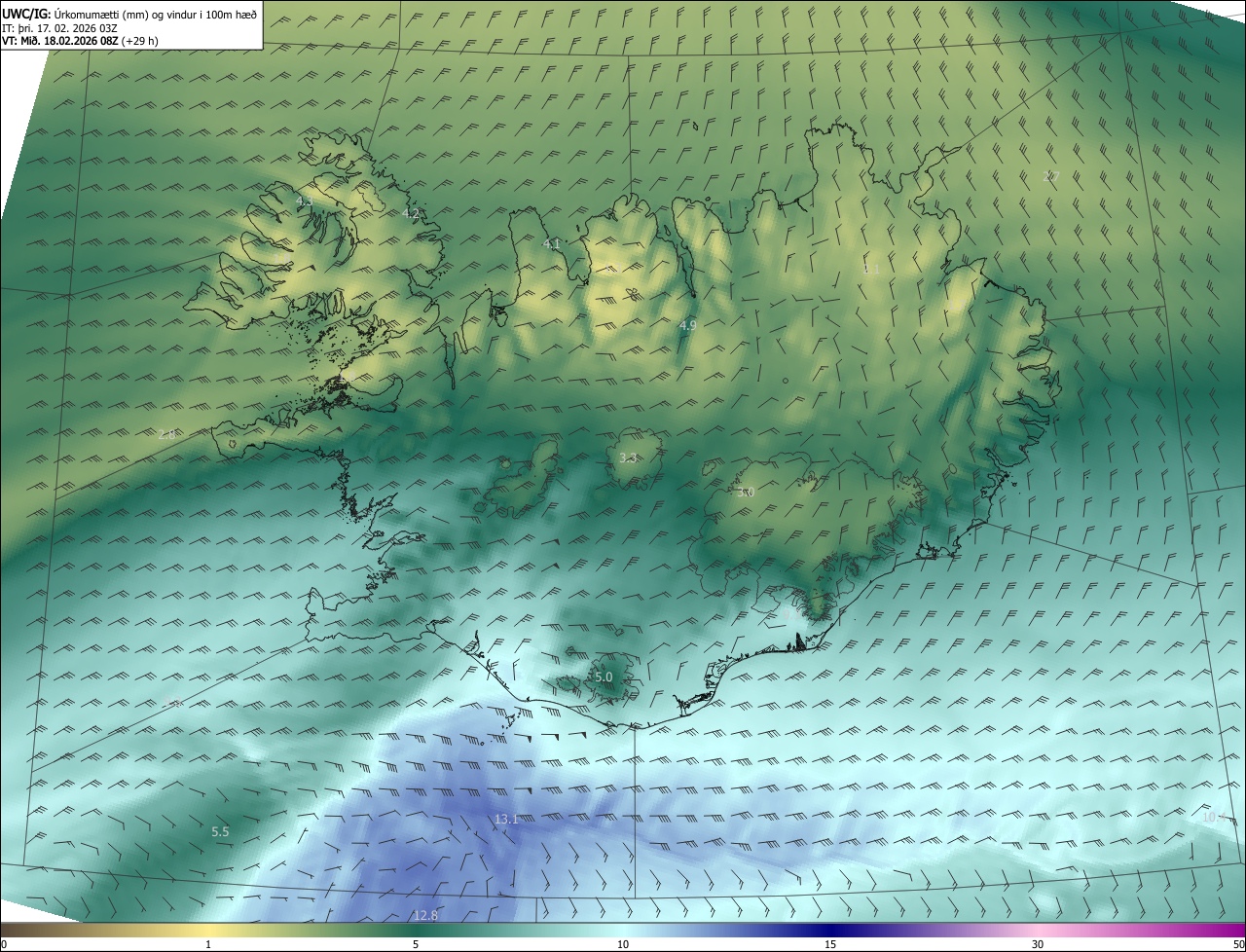Screen dimensions: 1246x952
Task: Click the 13.1 value south of Iceland
Action: point(506,820)
